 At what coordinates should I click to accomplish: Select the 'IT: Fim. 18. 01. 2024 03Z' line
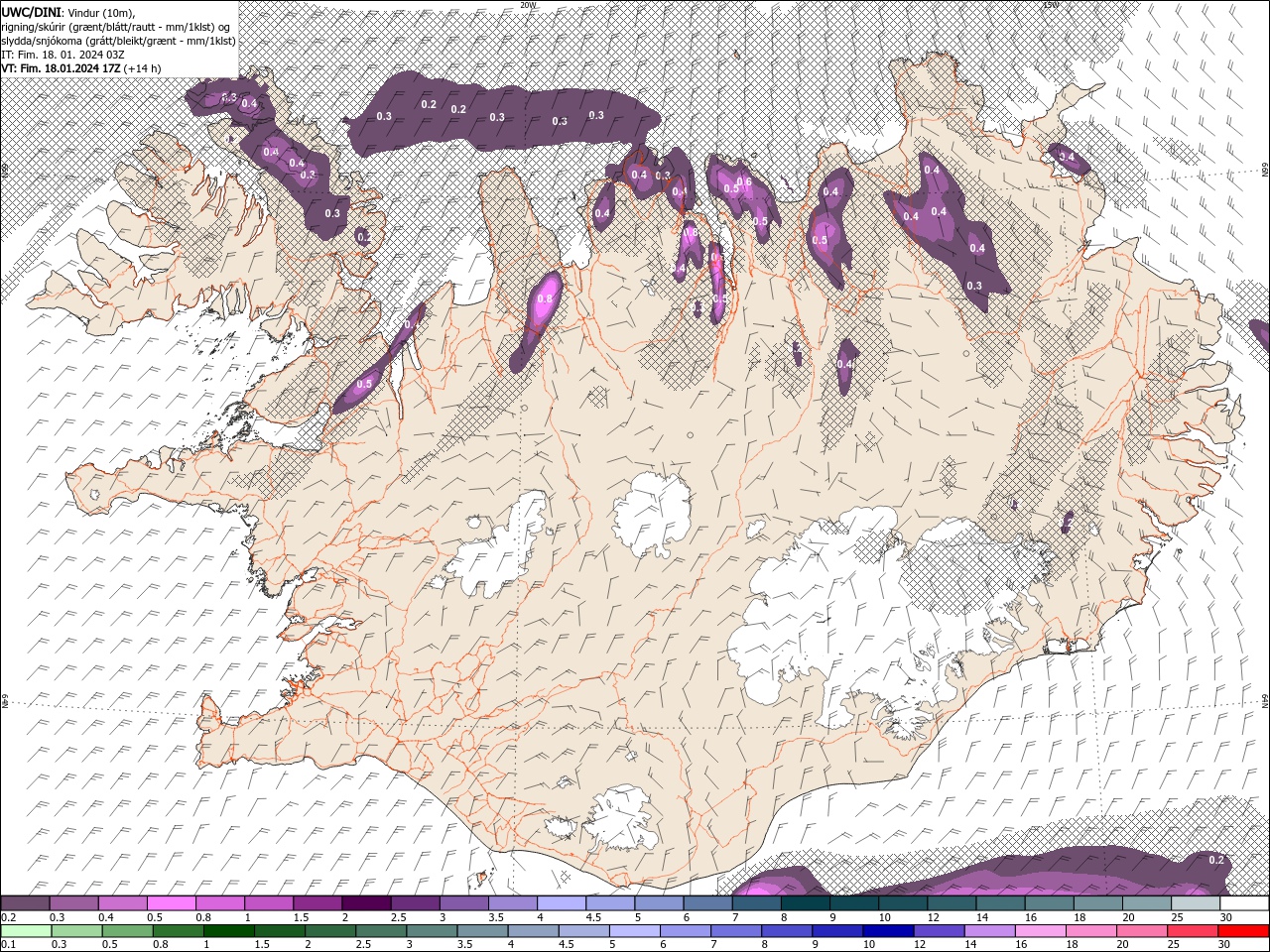tap(63, 54)
